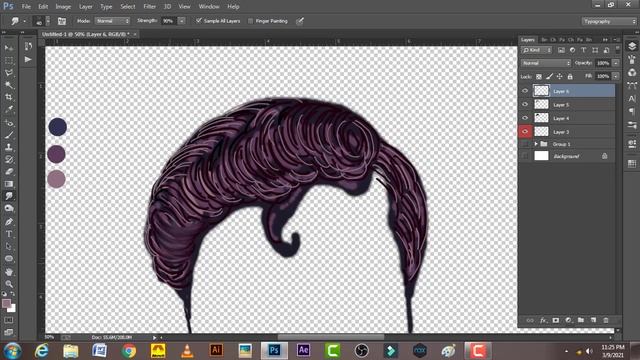The image size is (640, 360).
Task: Click the foreground color swatch
Action: click(x=6, y=303)
